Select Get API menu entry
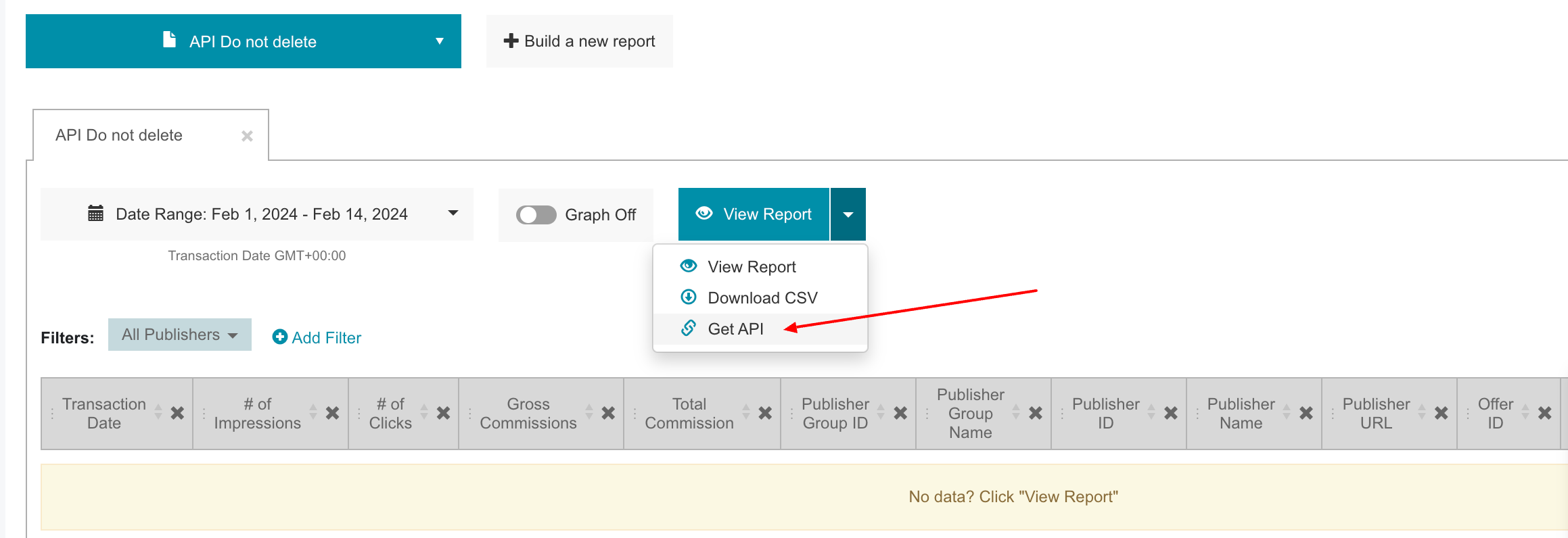Viewport: 1568px width, 538px height. (760, 329)
